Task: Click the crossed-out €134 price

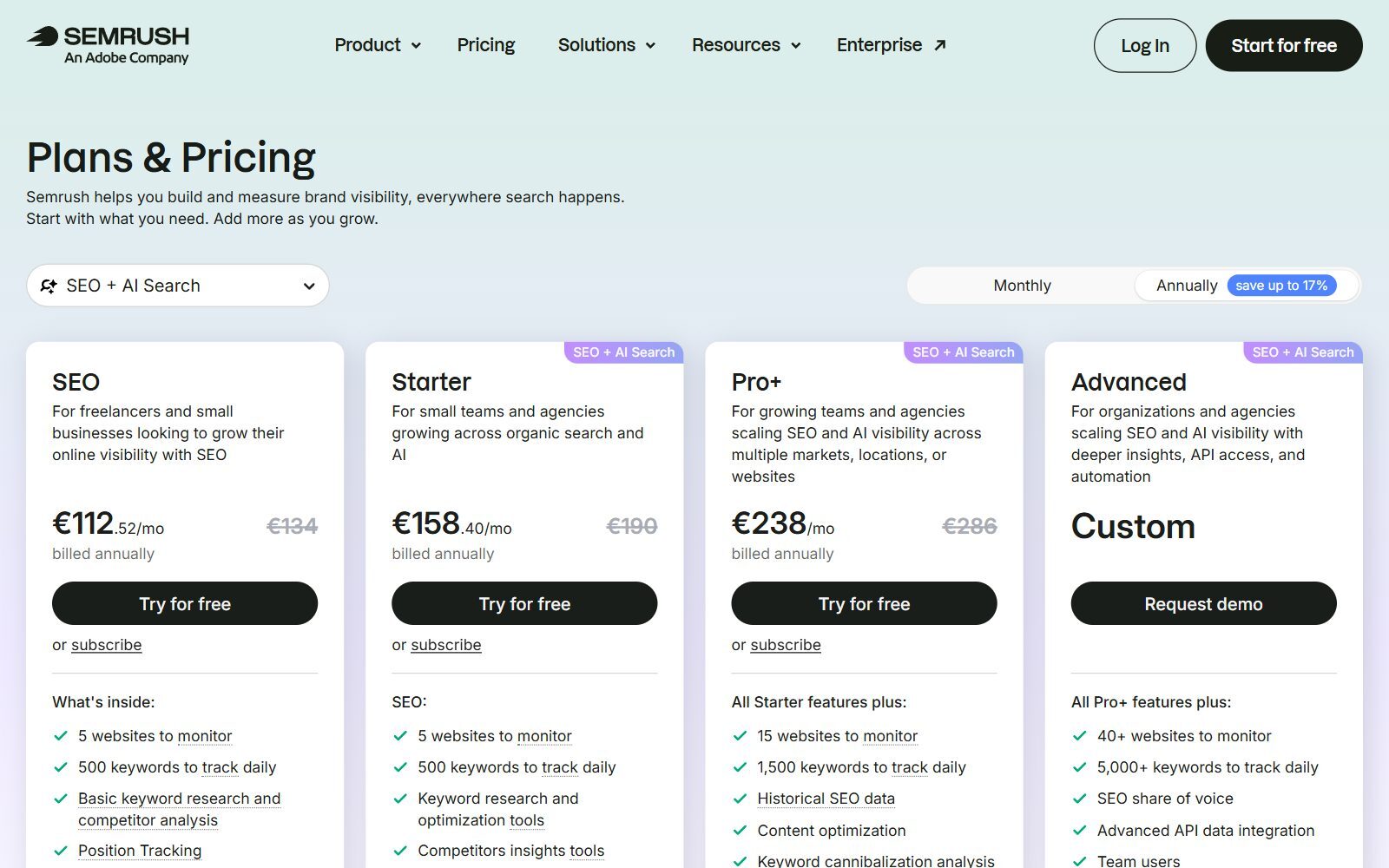Action: coord(292,526)
